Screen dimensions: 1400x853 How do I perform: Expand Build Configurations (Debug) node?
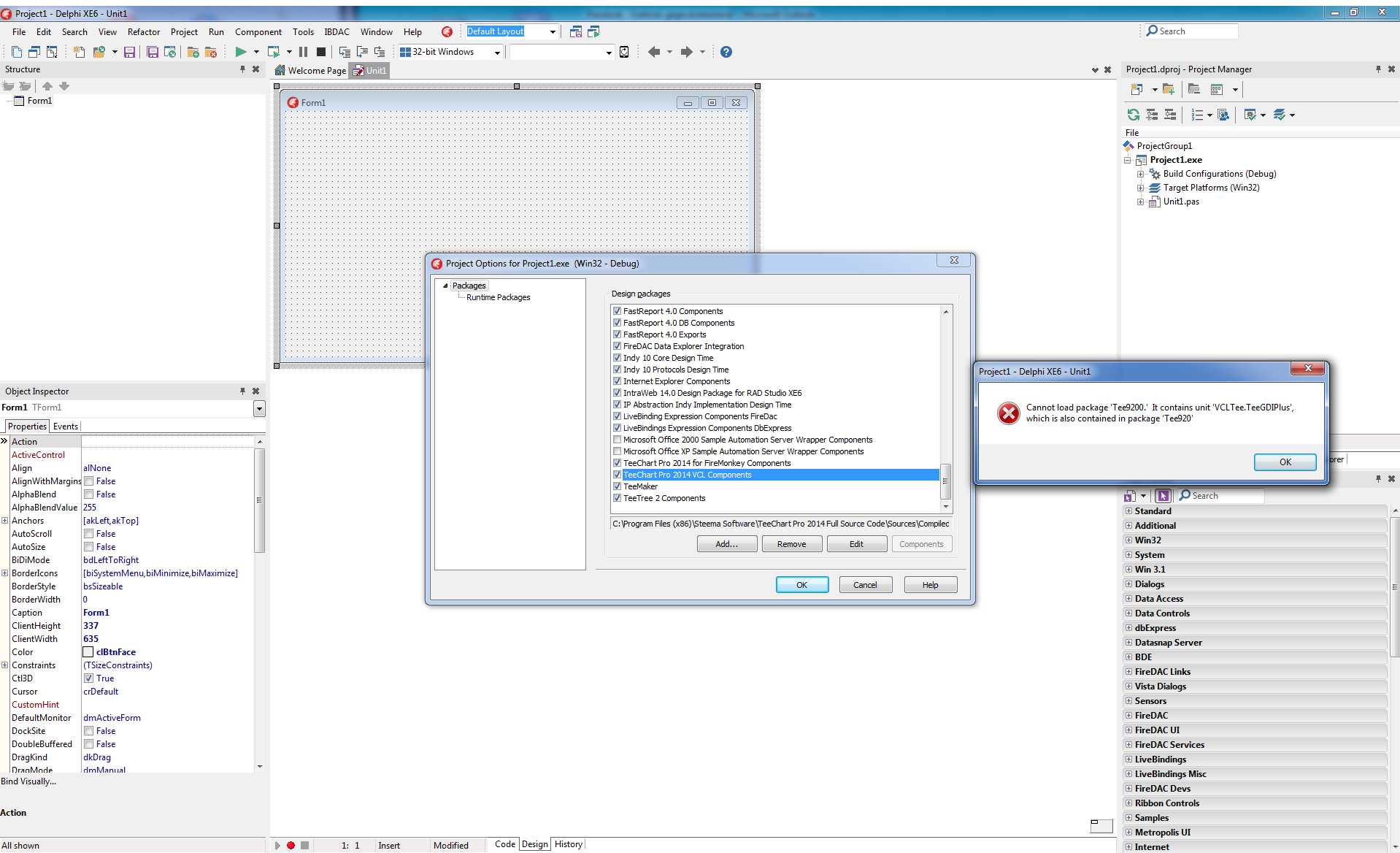click(x=1140, y=174)
